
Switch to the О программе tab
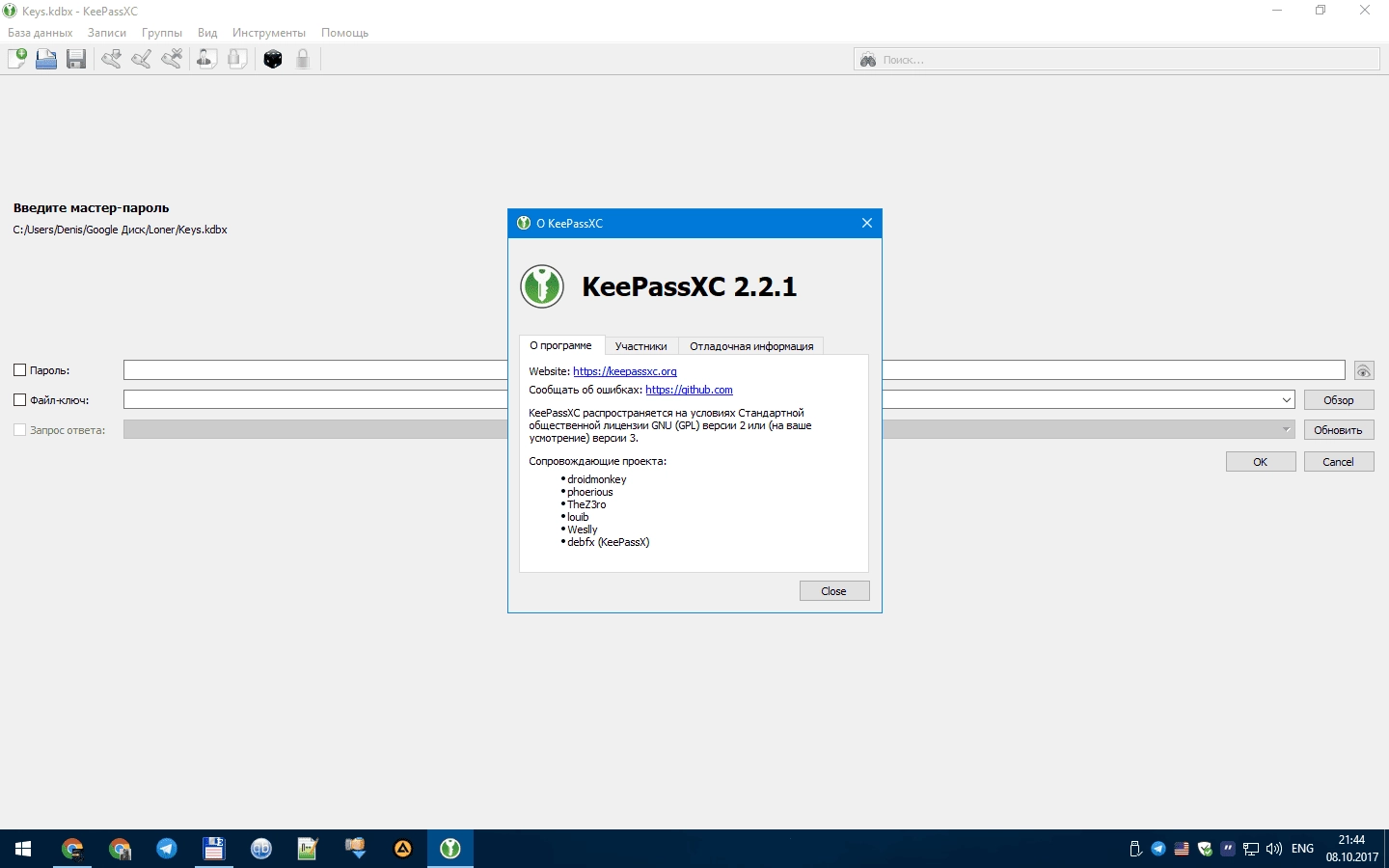tap(561, 345)
